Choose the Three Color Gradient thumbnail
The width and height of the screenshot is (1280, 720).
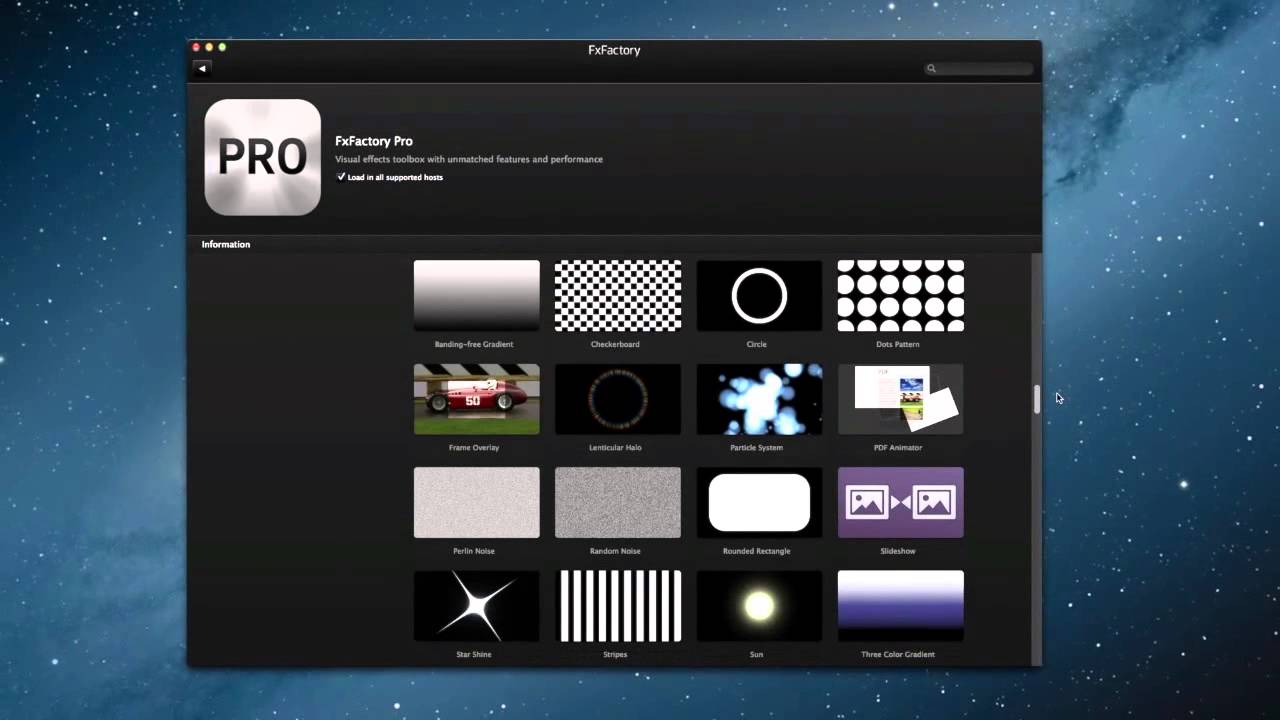(901, 606)
